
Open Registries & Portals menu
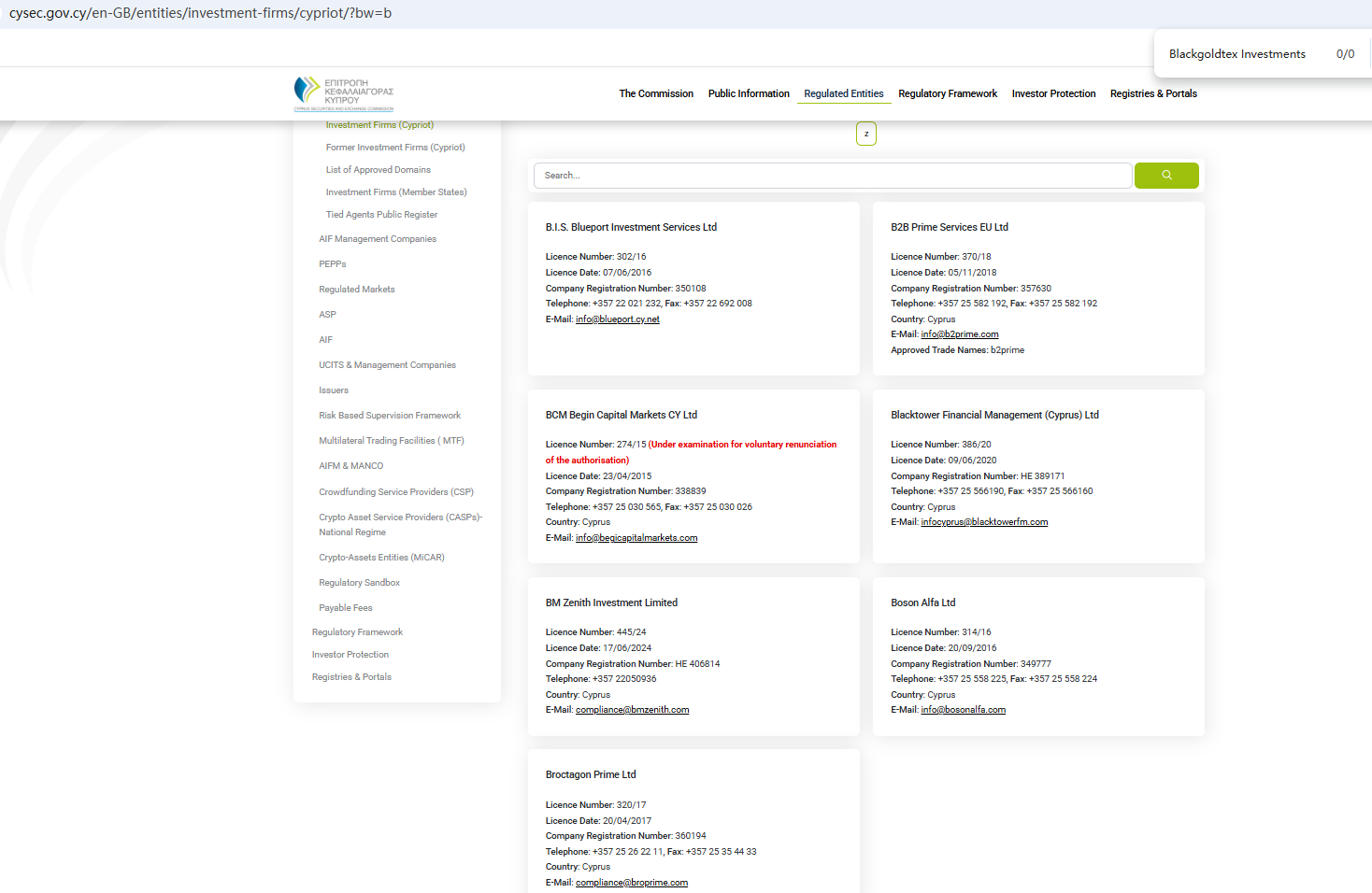(x=1153, y=93)
